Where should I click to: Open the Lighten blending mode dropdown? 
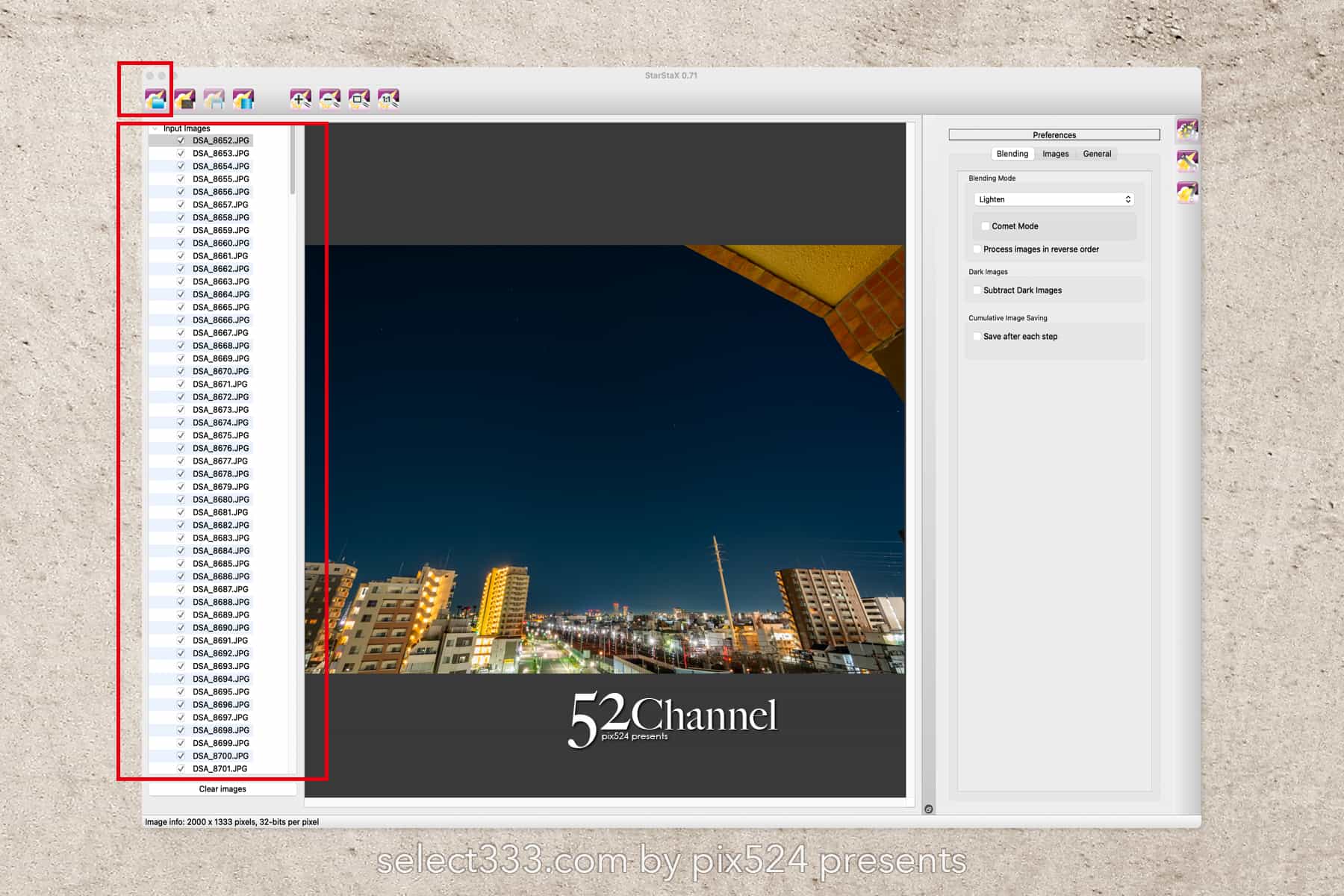tap(1054, 199)
